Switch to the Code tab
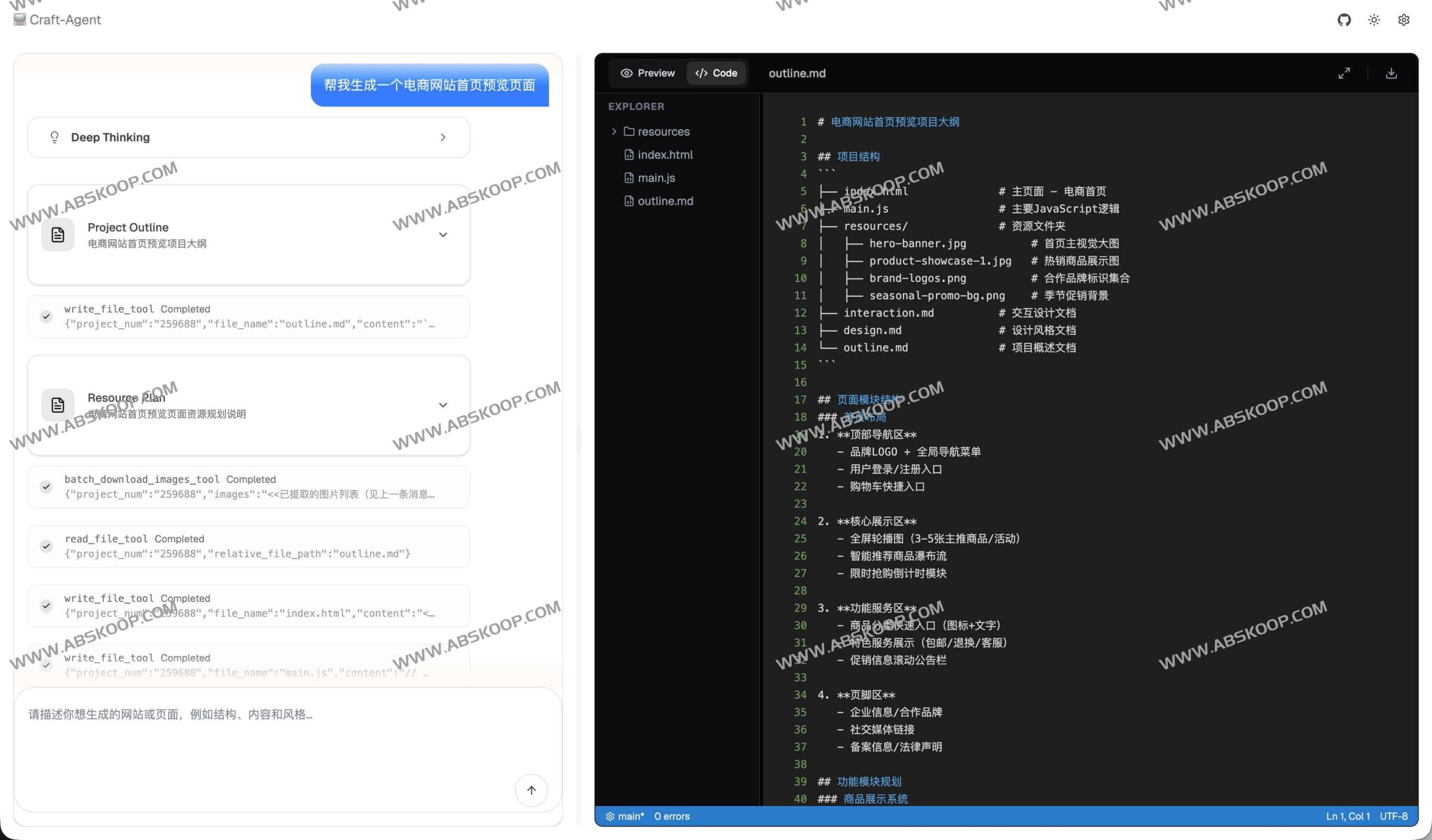Screen dimensions: 1432x840 717,73
